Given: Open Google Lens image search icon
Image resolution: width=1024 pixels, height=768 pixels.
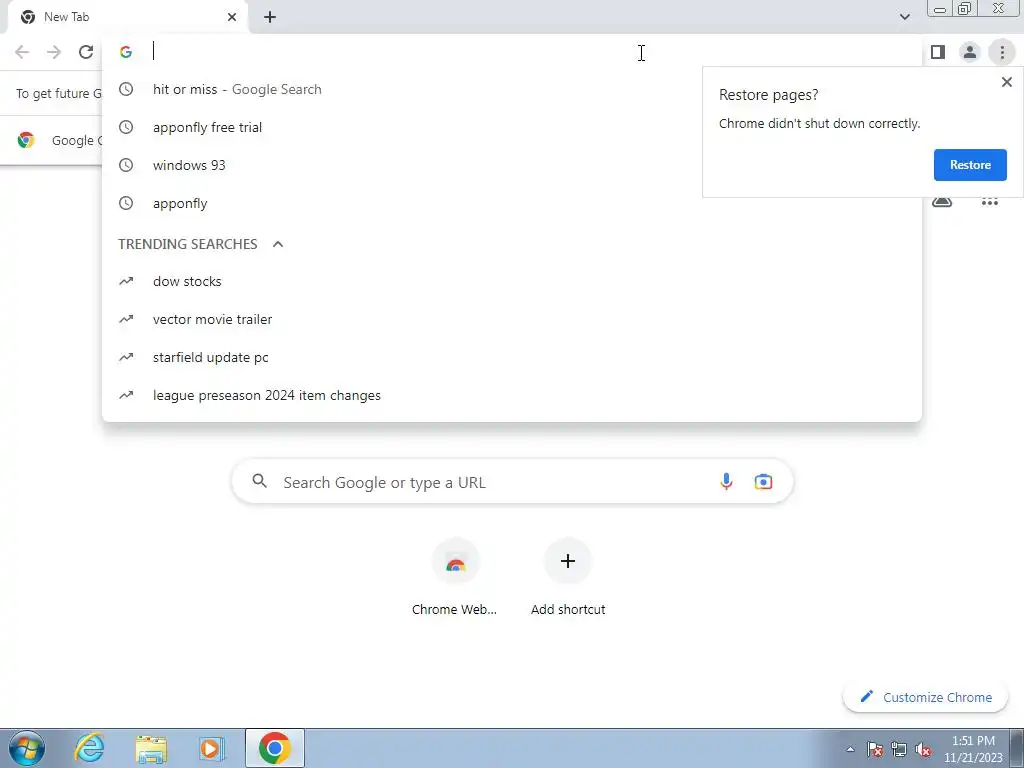Looking at the screenshot, I should pos(763,482).
